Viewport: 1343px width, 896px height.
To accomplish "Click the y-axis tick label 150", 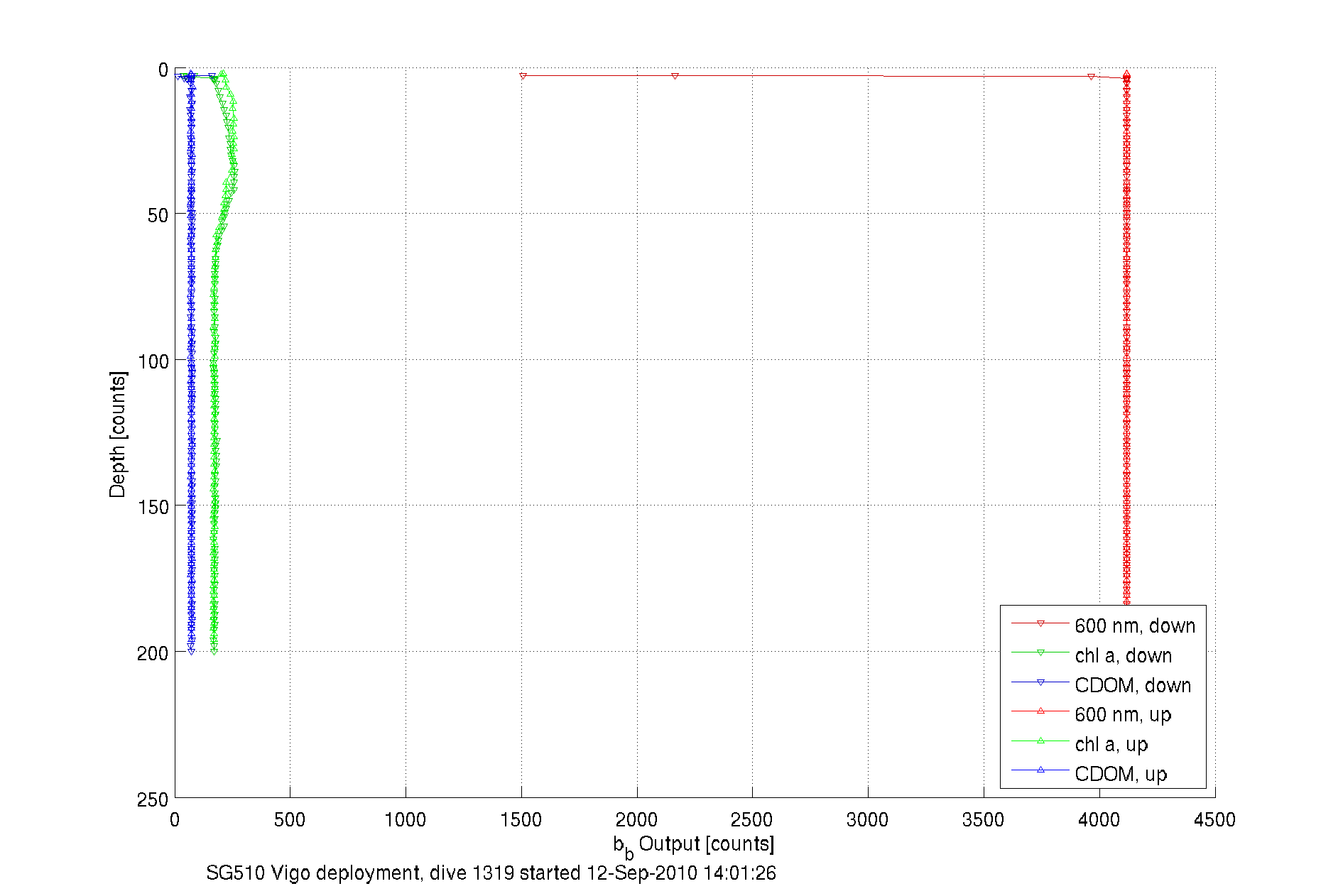I will point(153,507).
